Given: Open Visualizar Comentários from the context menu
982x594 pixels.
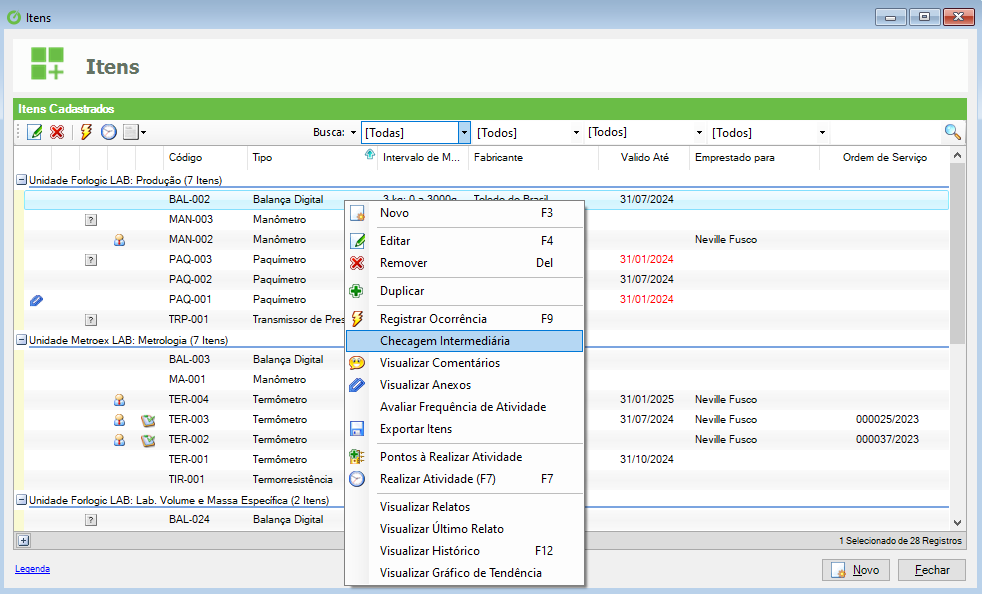Looking at the screenshot, I should coord(464,363).
